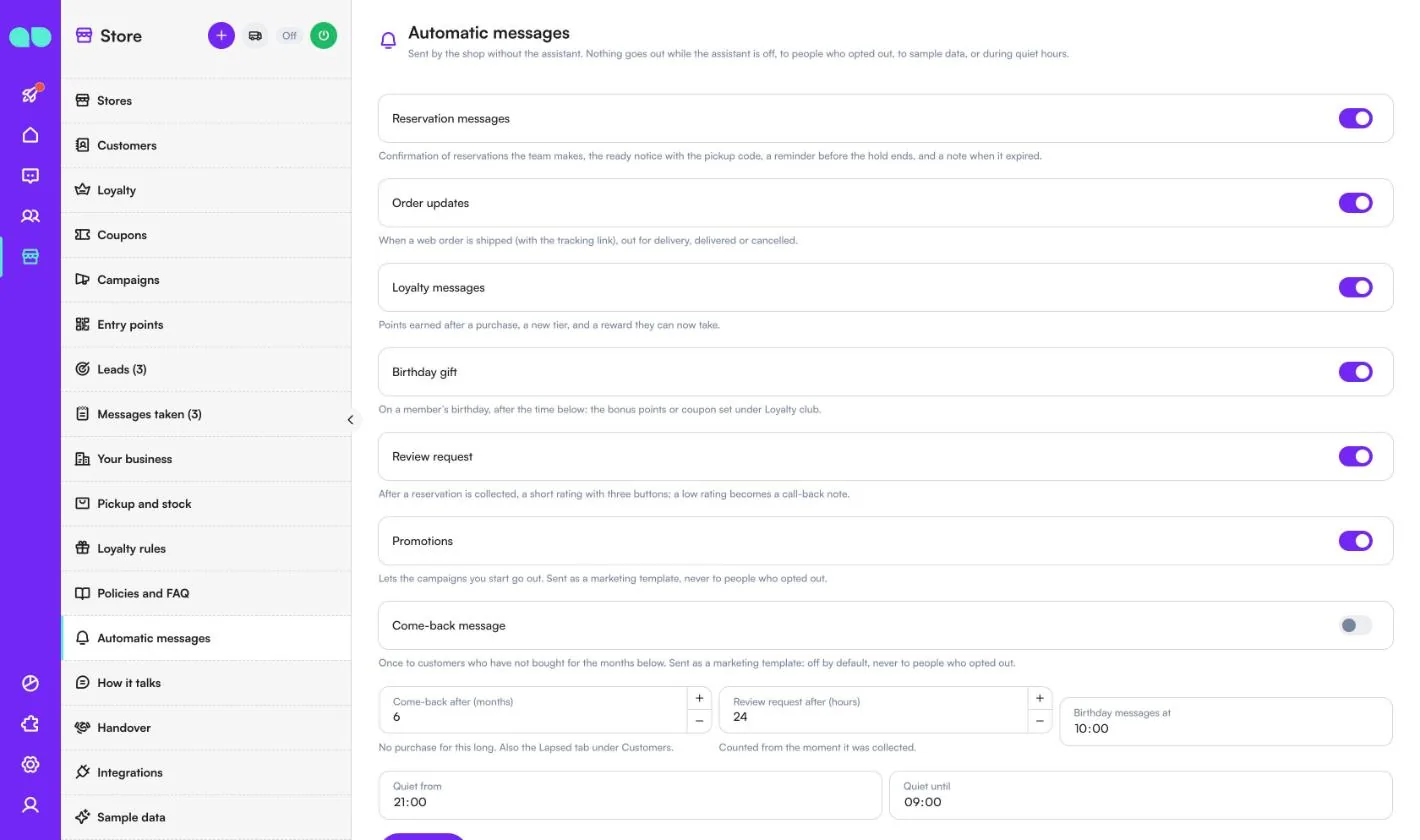
Task: Open the Customers menu item
Action: (x=206, y=145)
